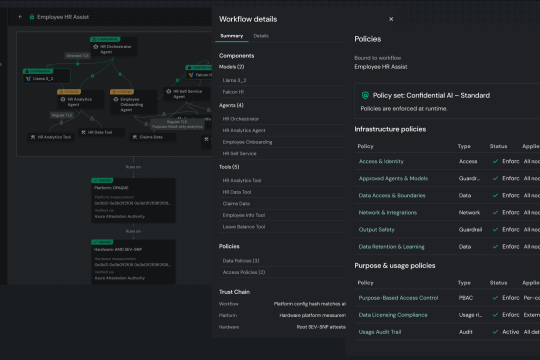Click the Platform: OPAQUE card

(133, 200)
